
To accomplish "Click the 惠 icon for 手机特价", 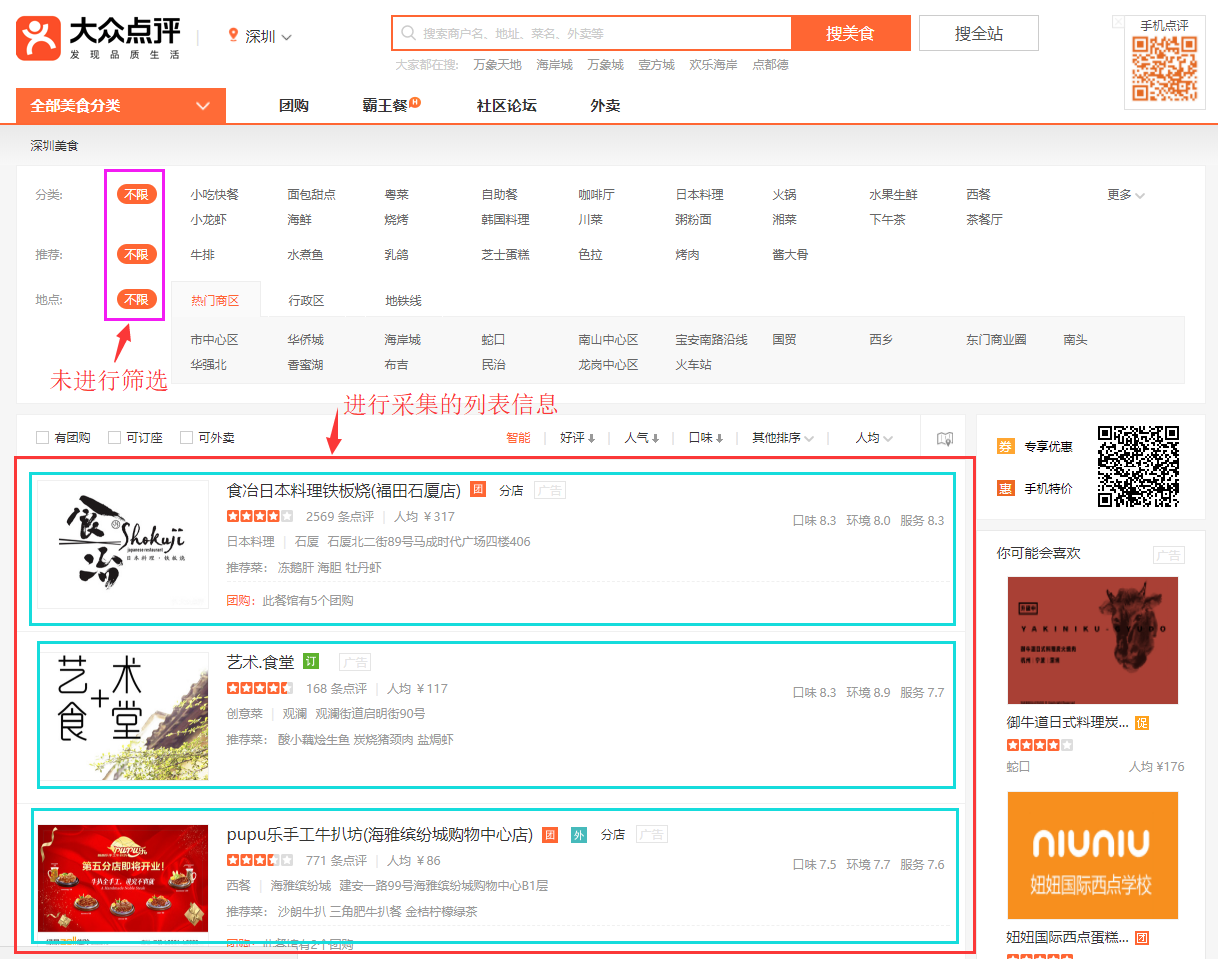I will pyautogui.click(x=1006, y=489).
